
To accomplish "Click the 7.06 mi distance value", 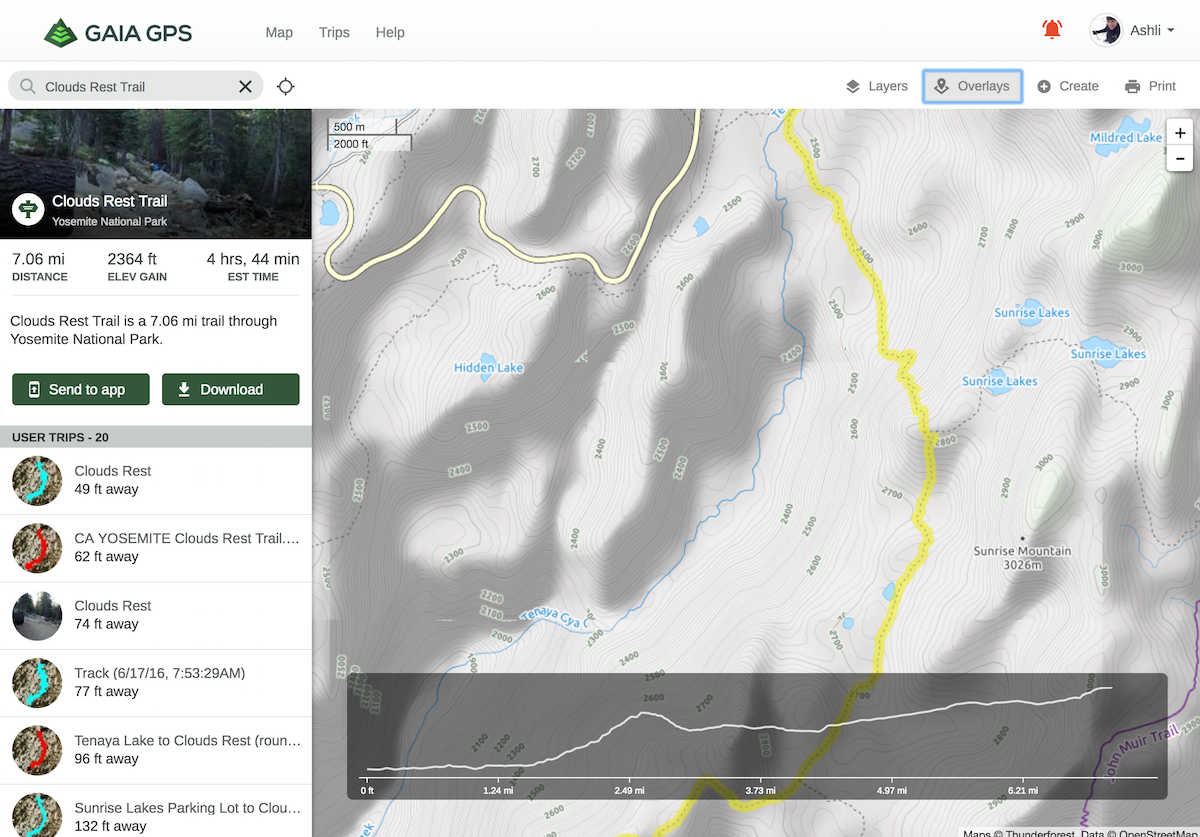I will point(38,259).
